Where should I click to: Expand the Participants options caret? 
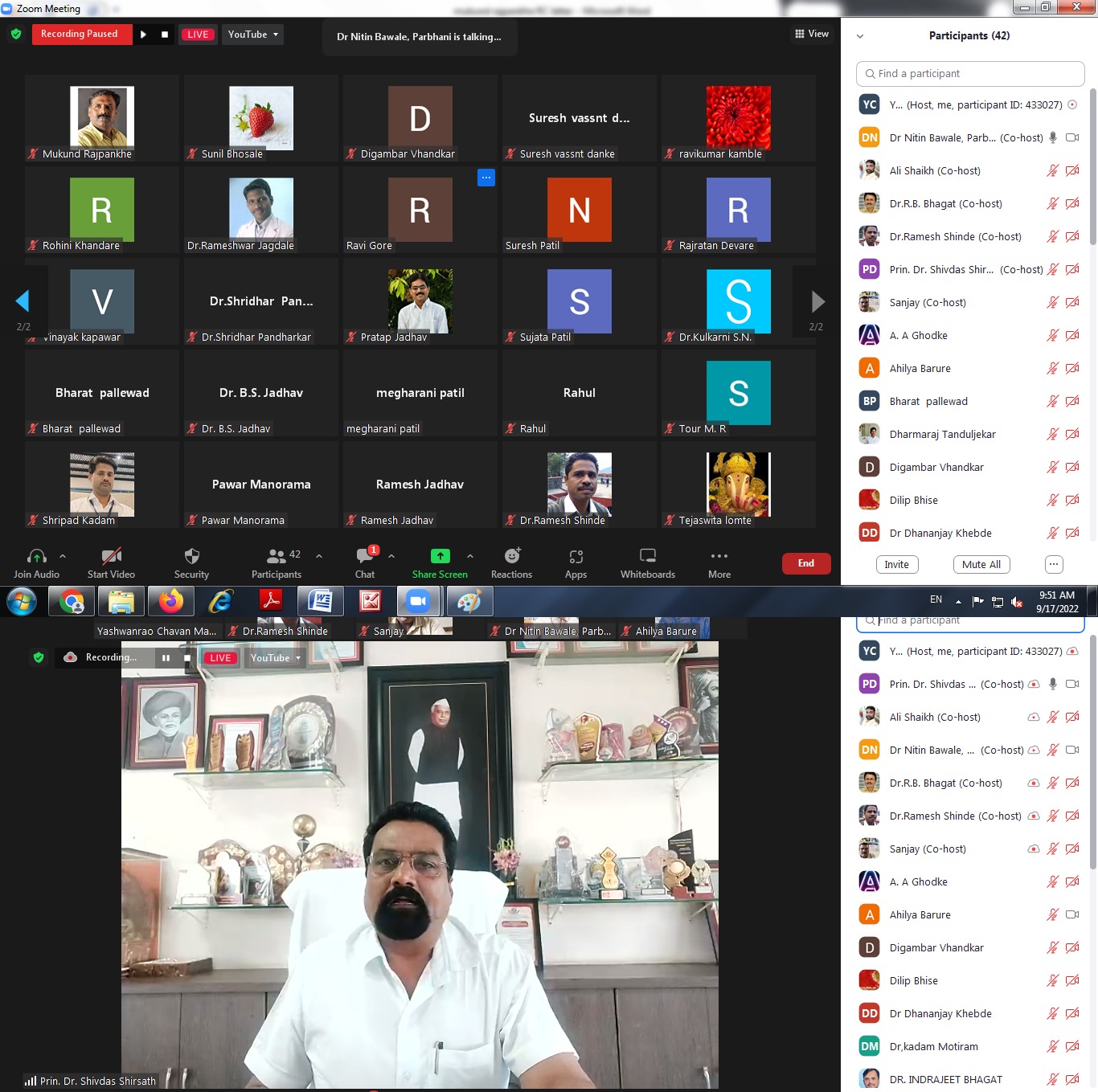pos(319,556)
